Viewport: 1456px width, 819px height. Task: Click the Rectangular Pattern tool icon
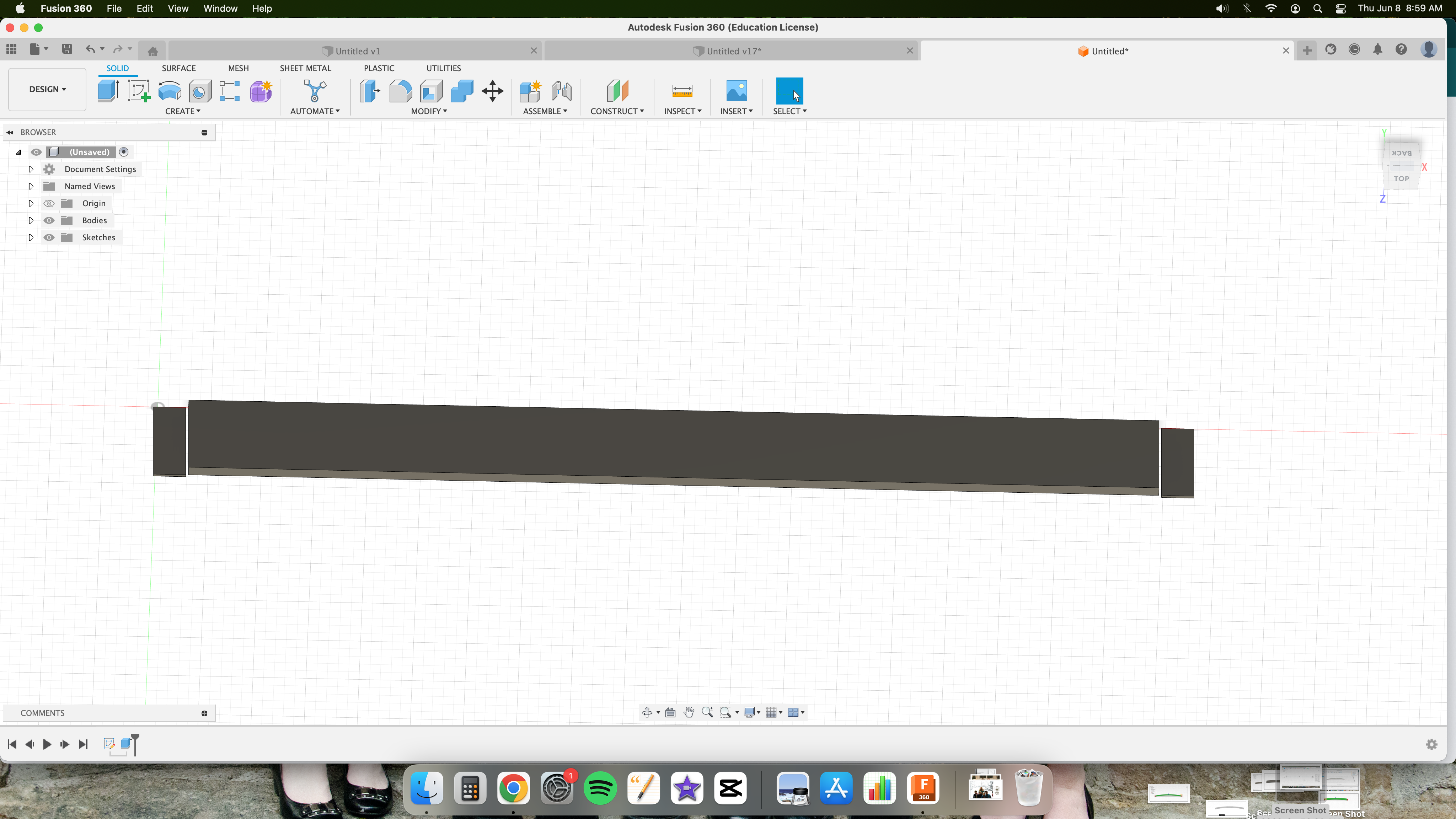coord(230,91)
